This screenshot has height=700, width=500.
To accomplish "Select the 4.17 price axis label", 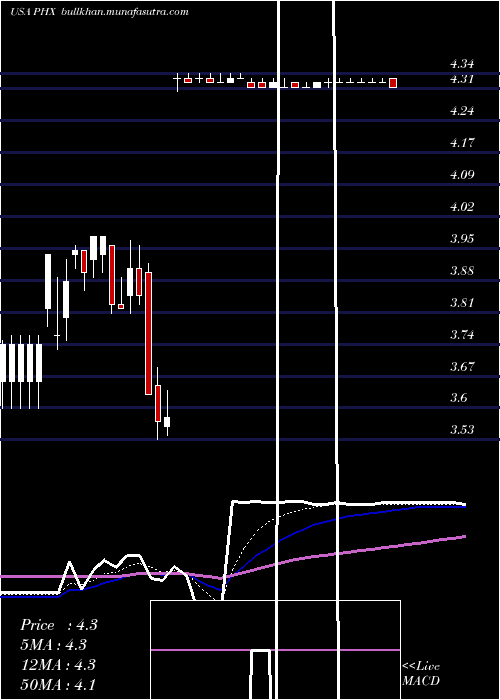I will (x=462, y=143).
